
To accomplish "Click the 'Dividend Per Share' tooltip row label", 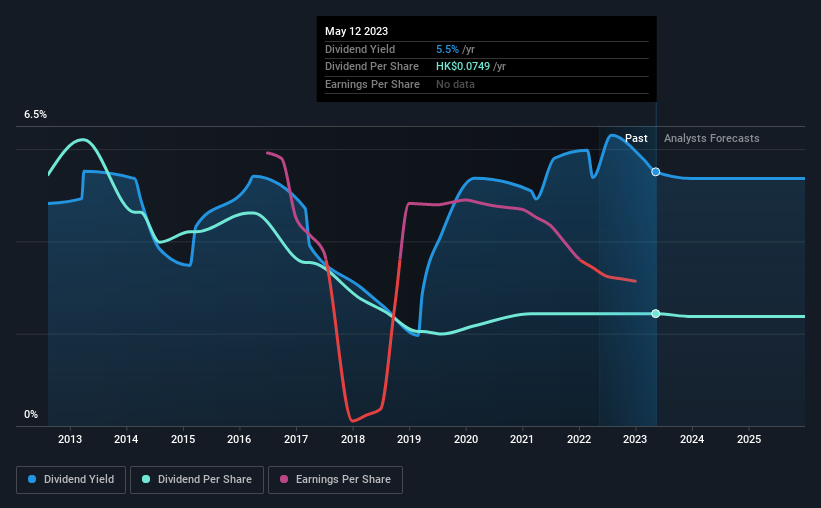I will (x=372, y=67).
